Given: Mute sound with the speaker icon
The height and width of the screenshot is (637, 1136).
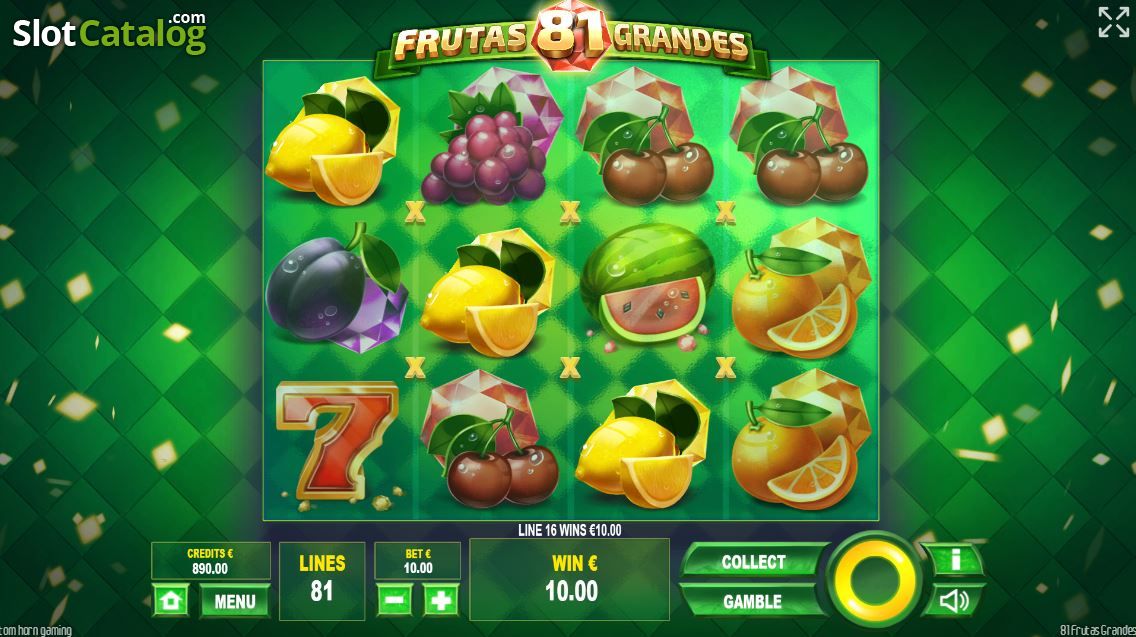Looking at the screenshot, I should click(953, 601).
